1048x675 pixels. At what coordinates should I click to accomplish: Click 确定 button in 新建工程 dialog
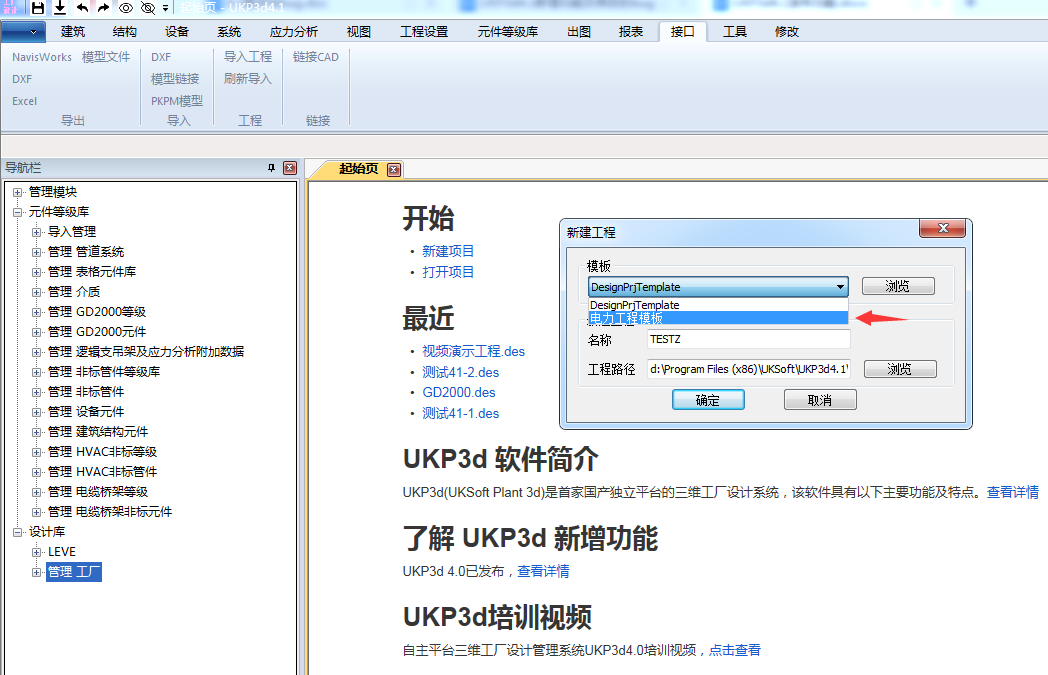click(x=708, y=400)
